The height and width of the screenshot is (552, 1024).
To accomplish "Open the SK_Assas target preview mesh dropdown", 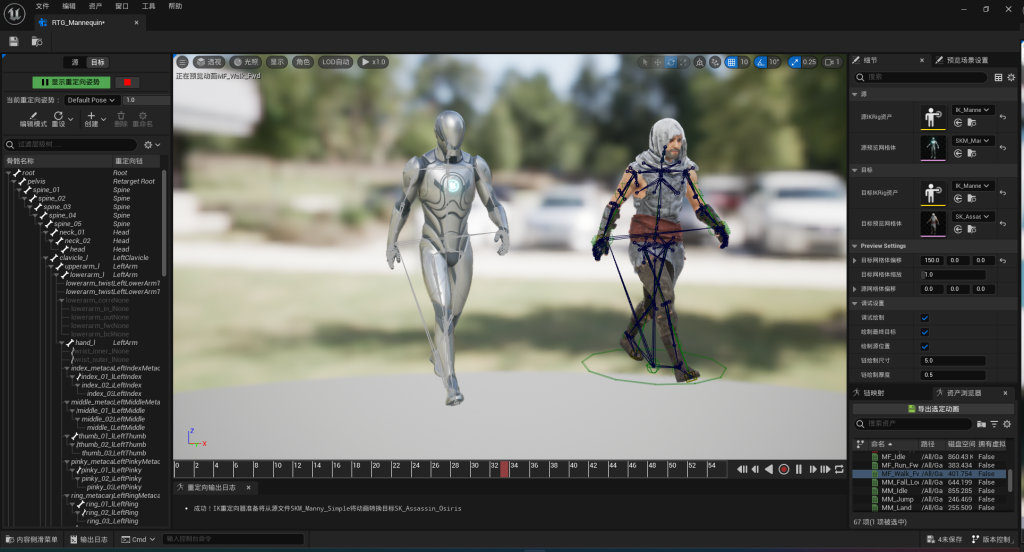I will [x=972, y=216].
